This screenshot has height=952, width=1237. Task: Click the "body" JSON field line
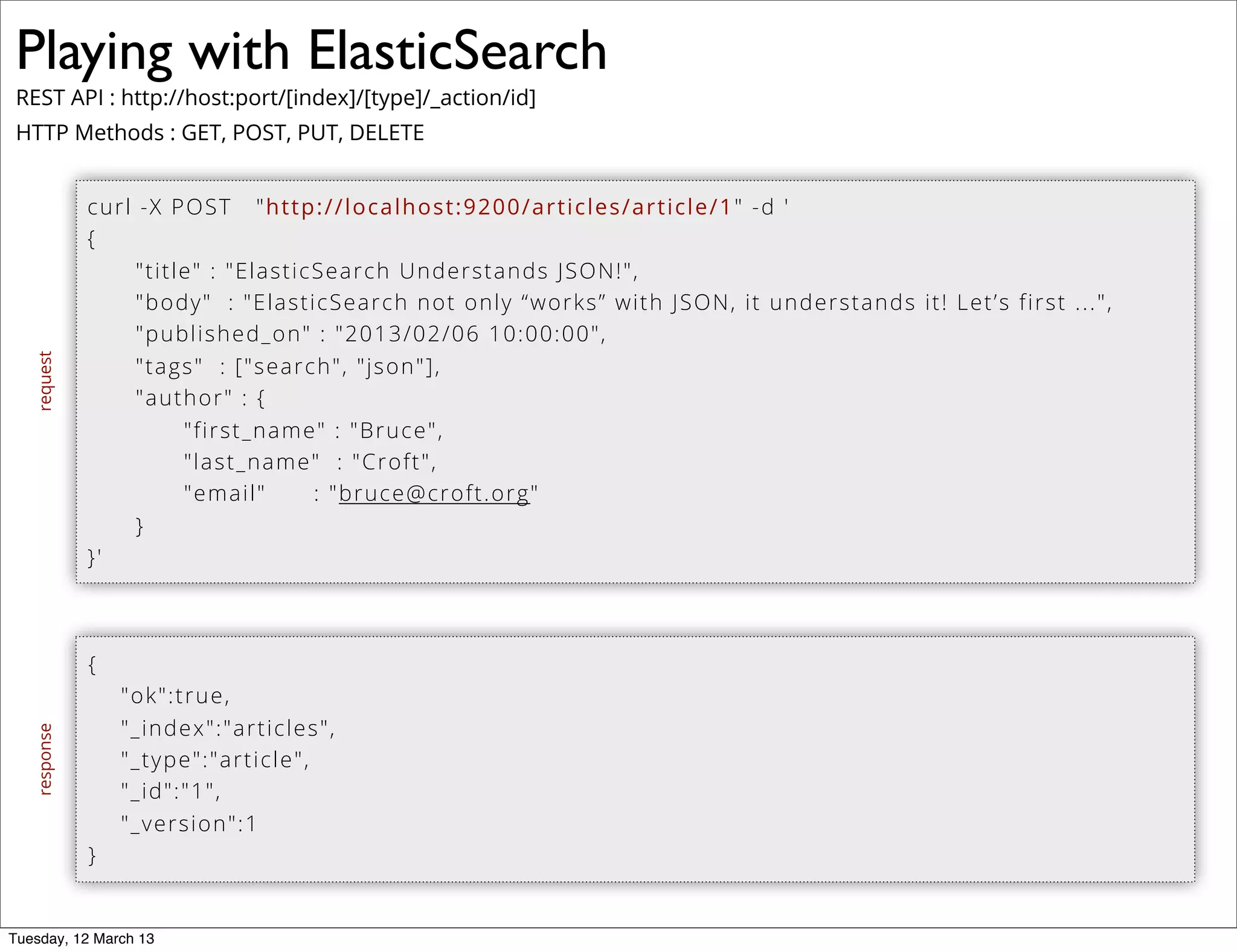point(623,303)
